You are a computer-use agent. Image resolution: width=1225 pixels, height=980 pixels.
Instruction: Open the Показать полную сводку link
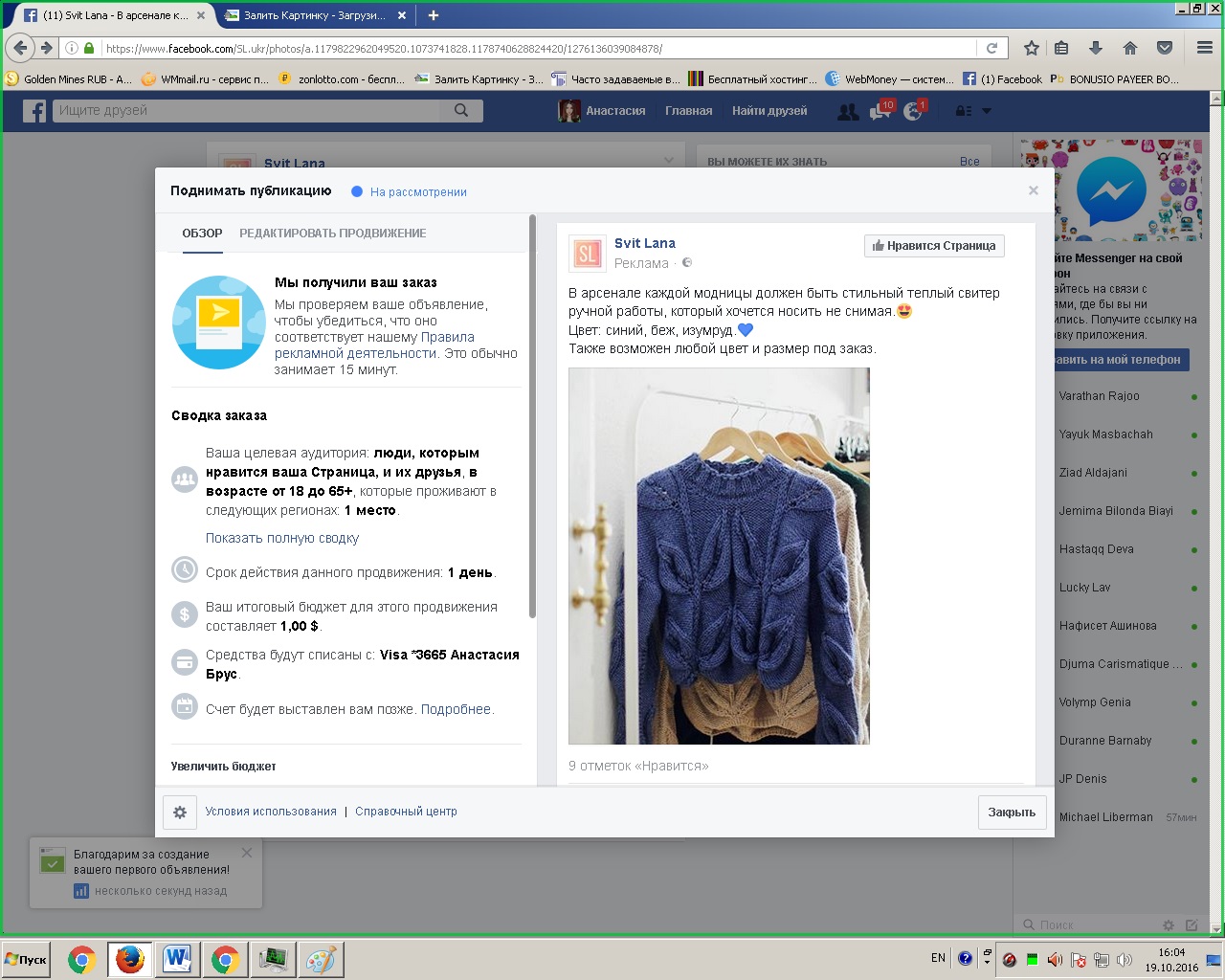(282, 539)
